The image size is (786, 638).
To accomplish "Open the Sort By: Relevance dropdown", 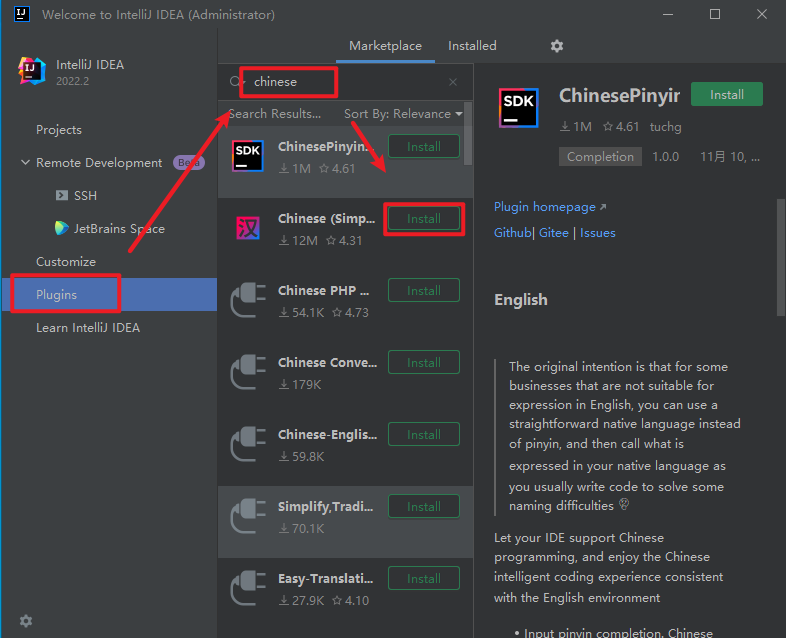I will (x=403, y=114).
